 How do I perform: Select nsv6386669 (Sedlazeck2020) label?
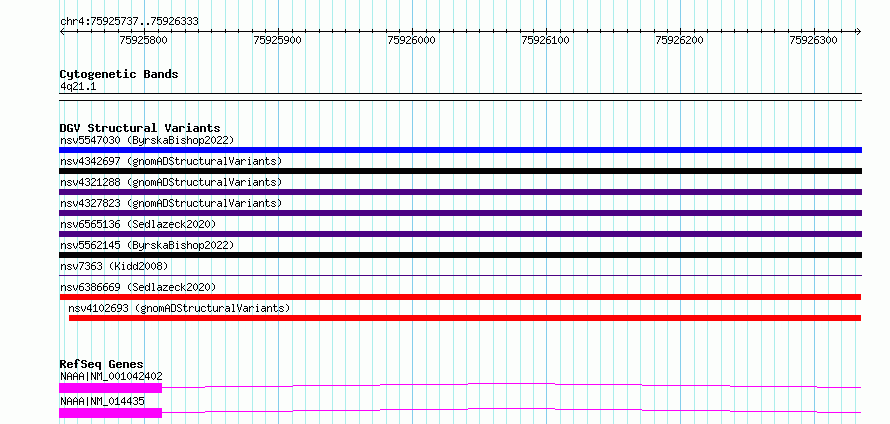[138, 287]
